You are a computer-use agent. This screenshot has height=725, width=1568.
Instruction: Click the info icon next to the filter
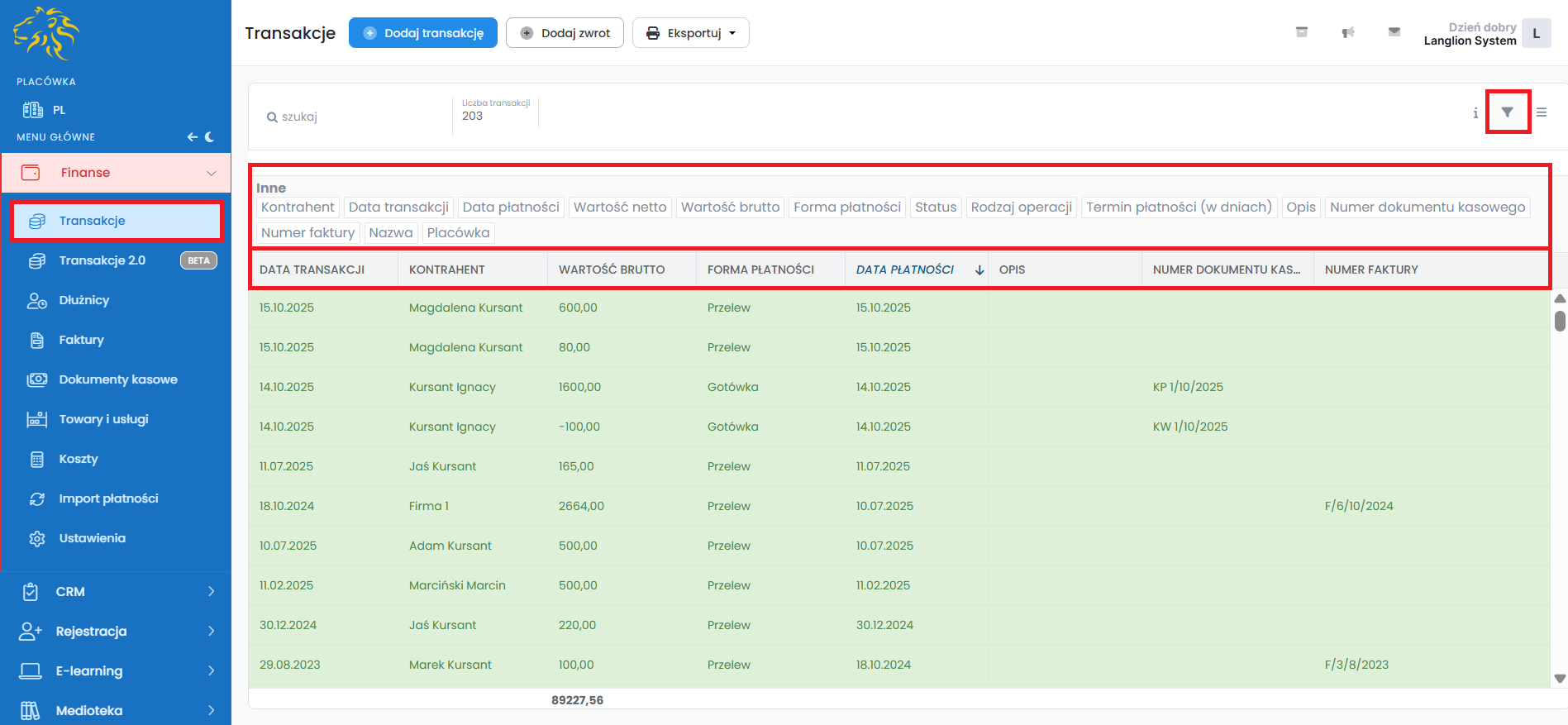click(1475, 113)
